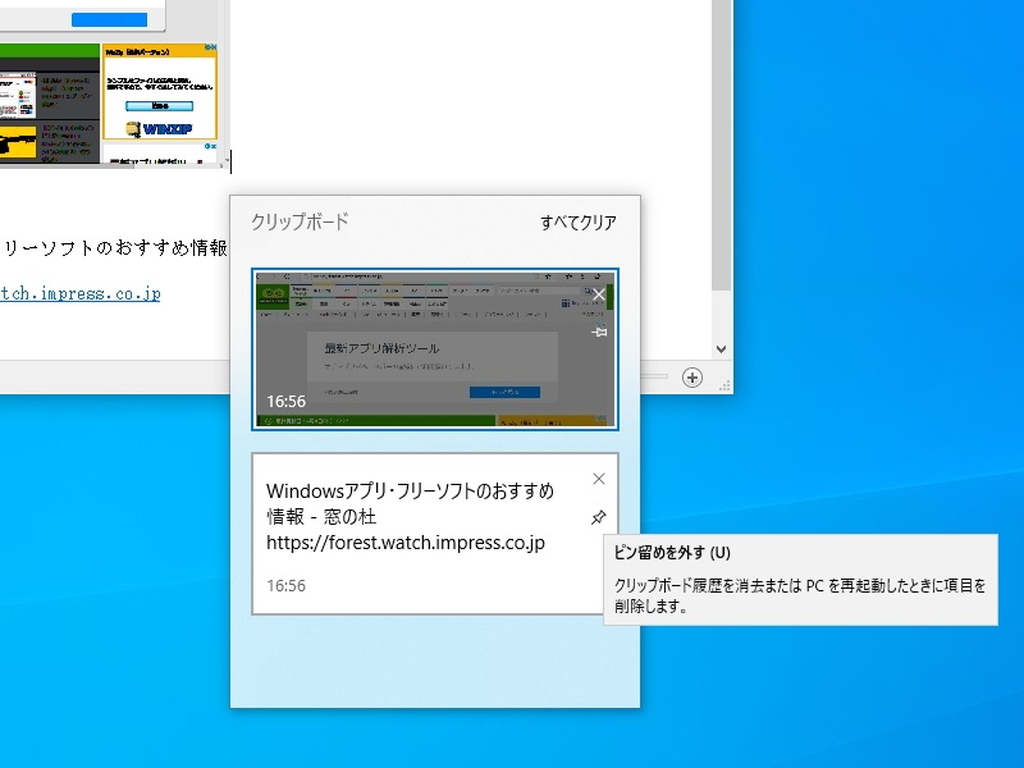Click the AdChoices icon on the WinZip ad
Screen dimensions: 1024x768
coord(206,46)
